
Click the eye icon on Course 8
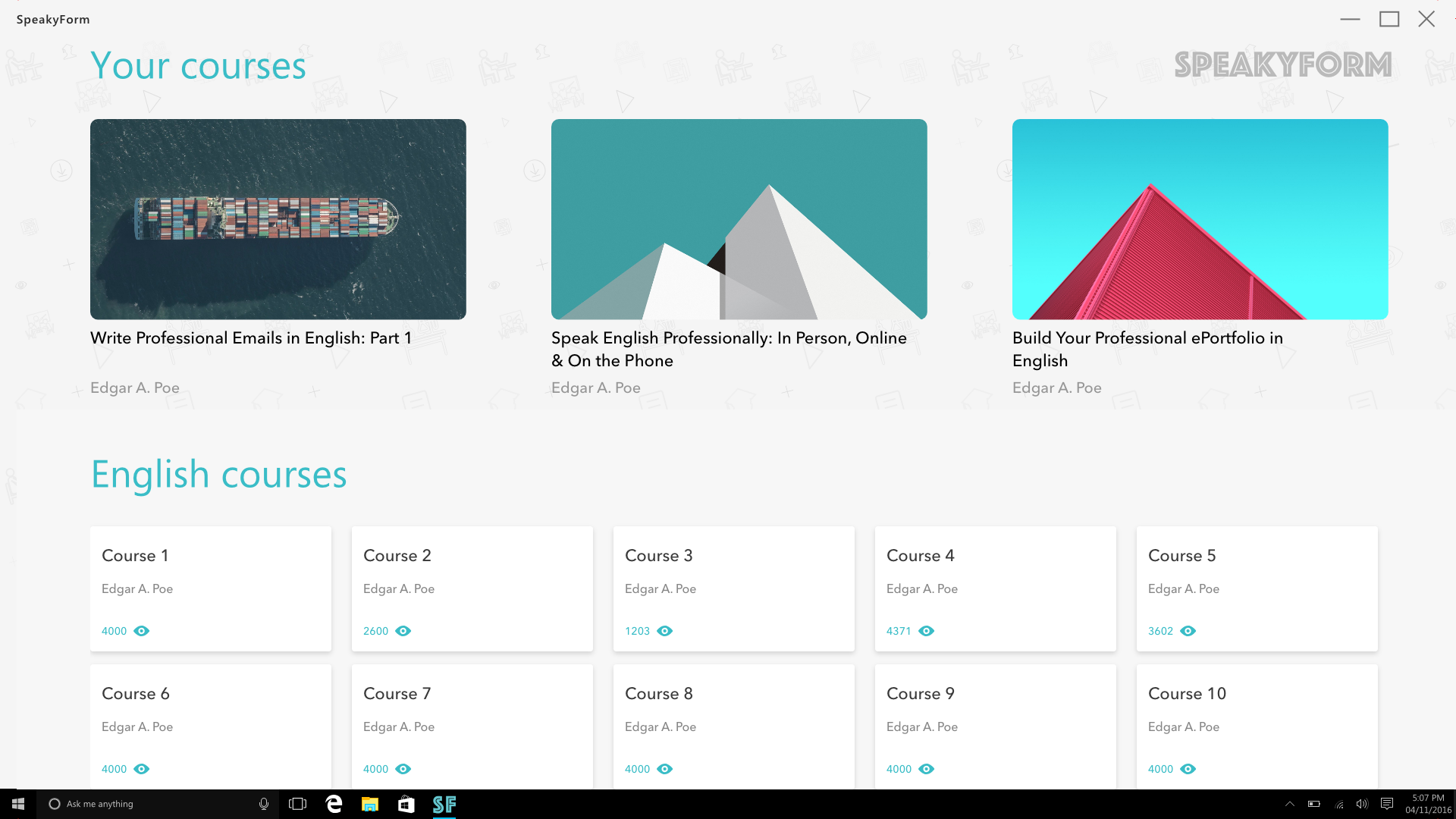(665, 769)
